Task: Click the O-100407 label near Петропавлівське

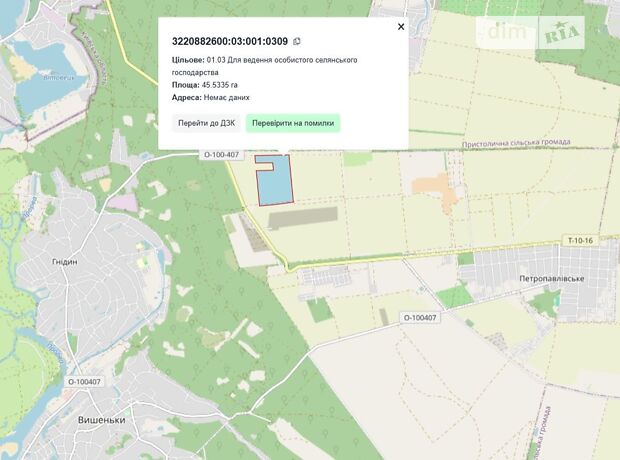Action: (420, 317)
